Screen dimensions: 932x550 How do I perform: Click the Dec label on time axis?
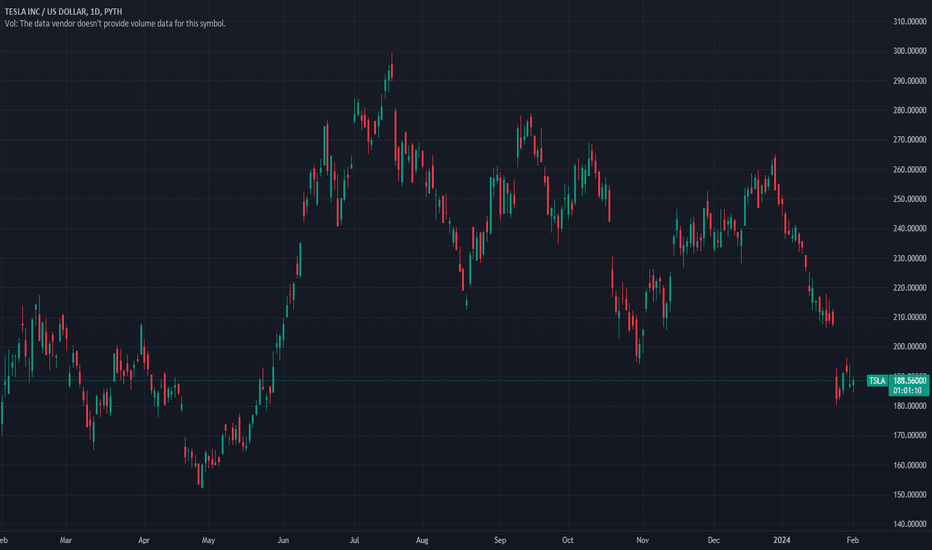(x=713, y=540)
